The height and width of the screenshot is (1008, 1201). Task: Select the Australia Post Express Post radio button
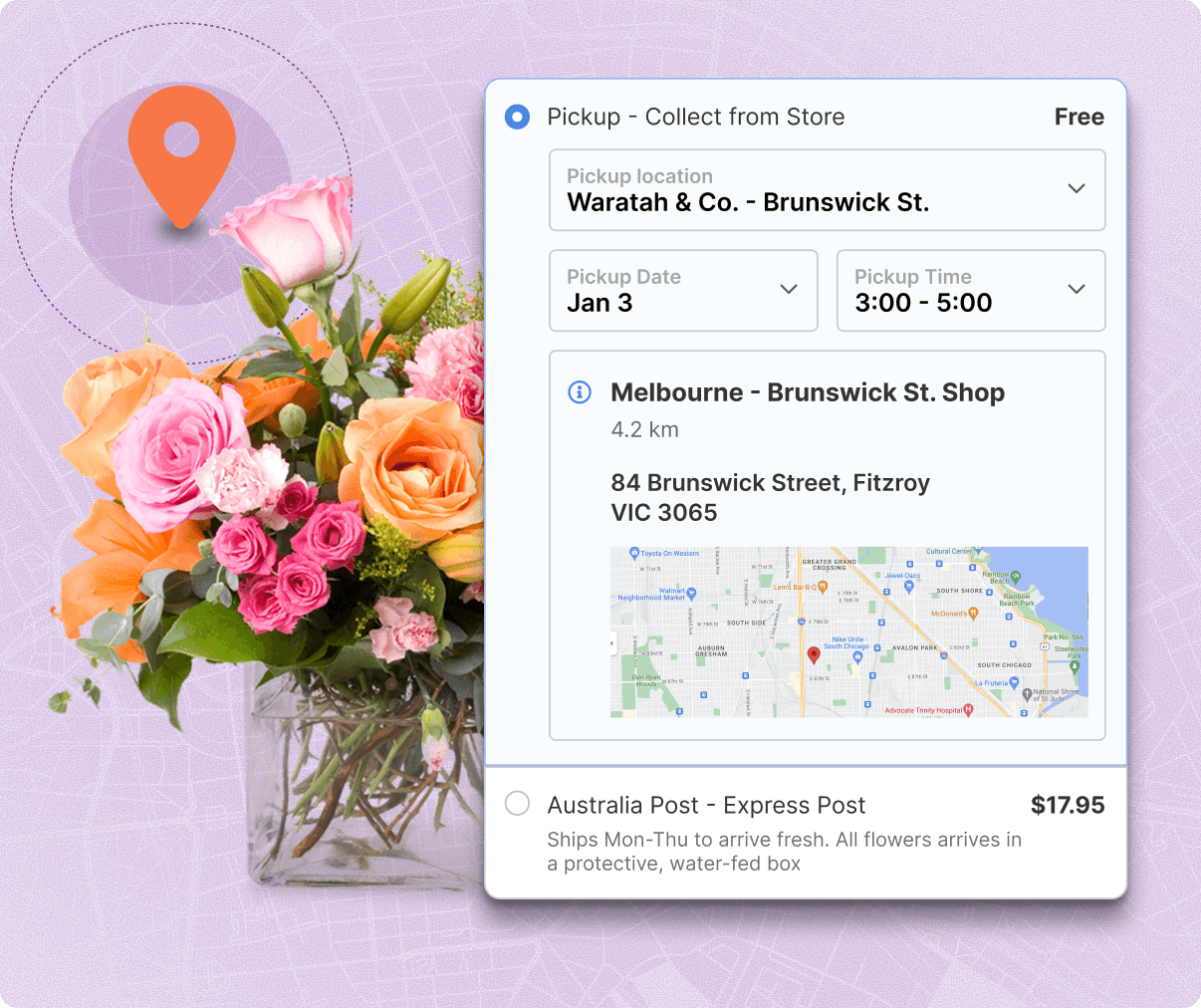(x=517, y=803)
